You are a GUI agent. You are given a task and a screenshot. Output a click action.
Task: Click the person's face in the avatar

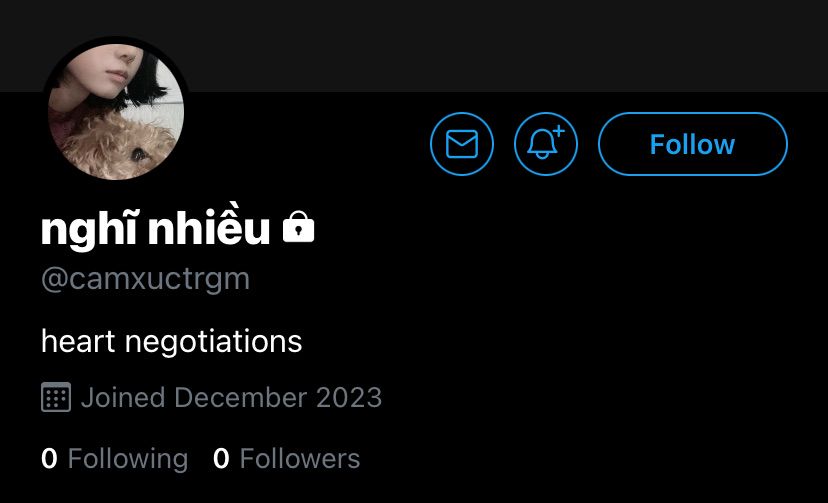pos(100,71)
